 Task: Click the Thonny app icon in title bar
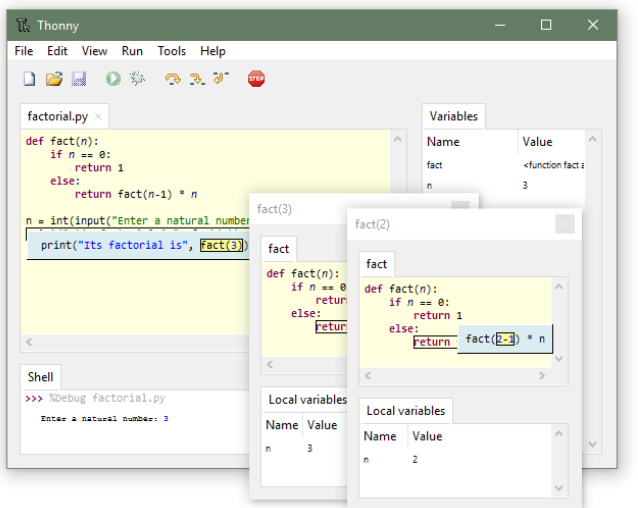pyautogui.click(x=23, y=25)
